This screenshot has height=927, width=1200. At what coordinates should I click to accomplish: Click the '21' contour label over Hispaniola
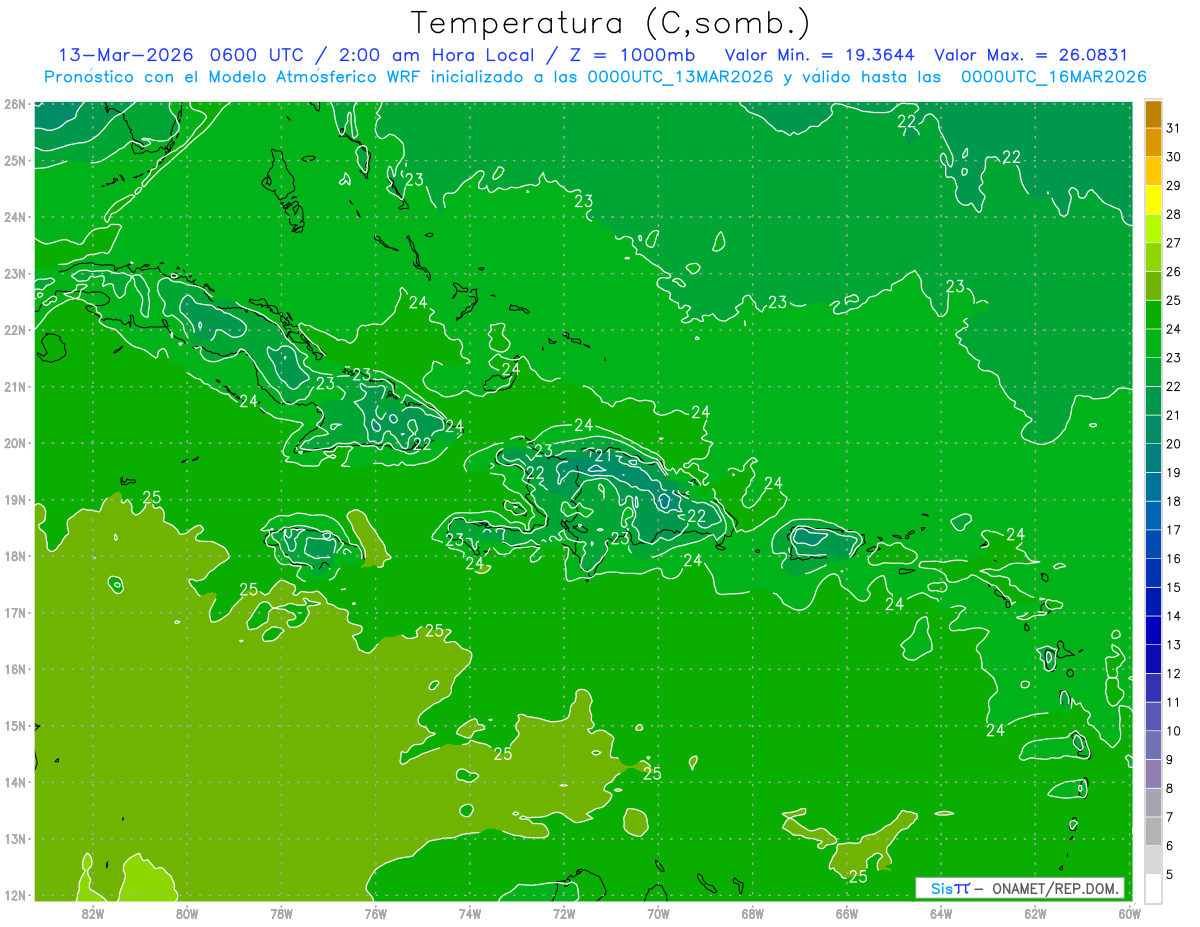coord(602,456)
